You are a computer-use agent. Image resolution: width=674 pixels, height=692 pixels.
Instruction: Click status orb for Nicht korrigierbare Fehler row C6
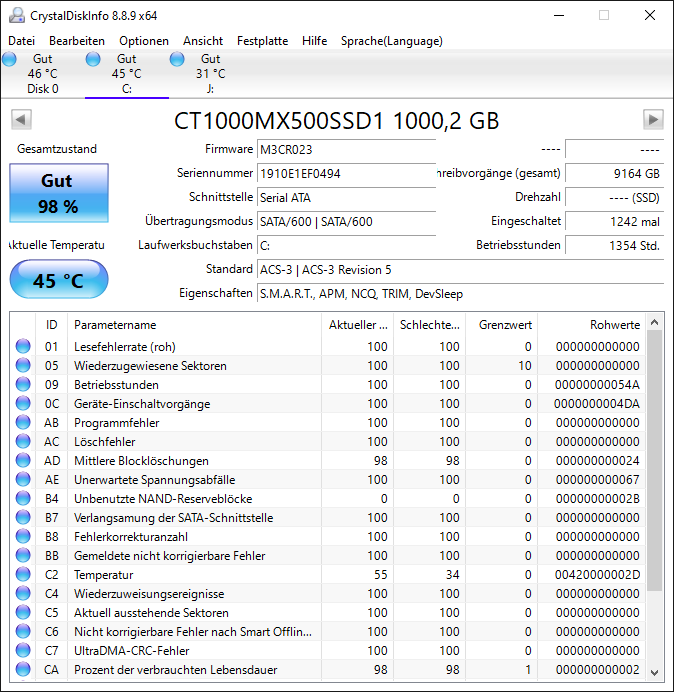point(23,631)
